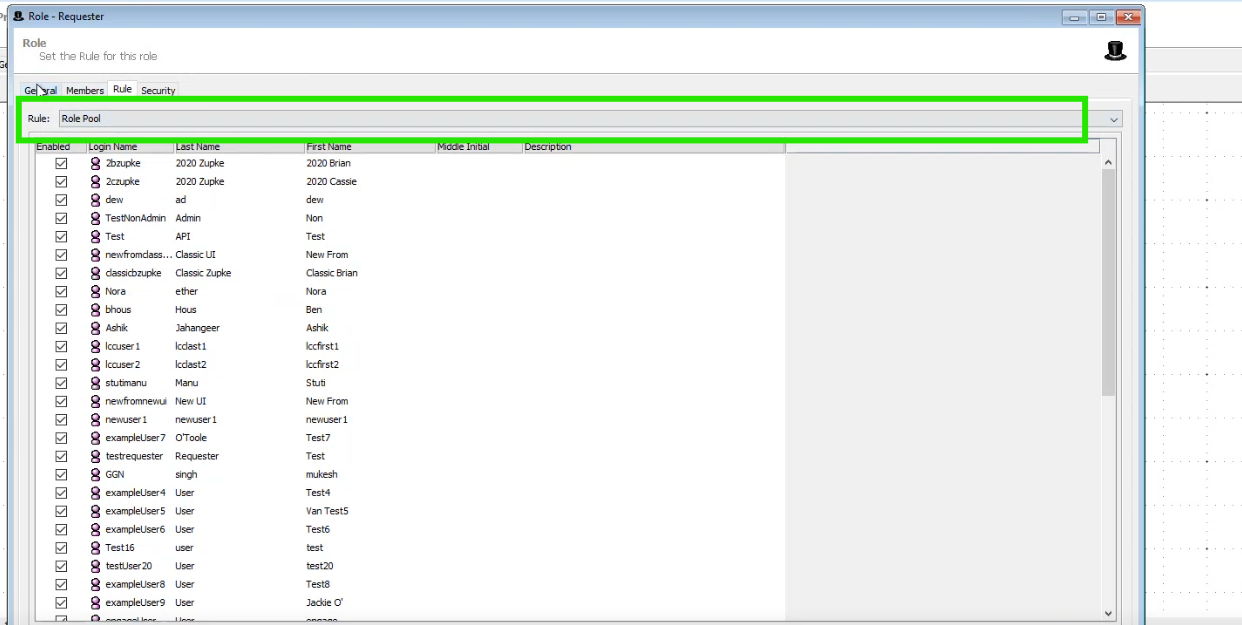Switch to the Members tab
Viewport: 1242px width, 625px height.
[x=84, y=90]
